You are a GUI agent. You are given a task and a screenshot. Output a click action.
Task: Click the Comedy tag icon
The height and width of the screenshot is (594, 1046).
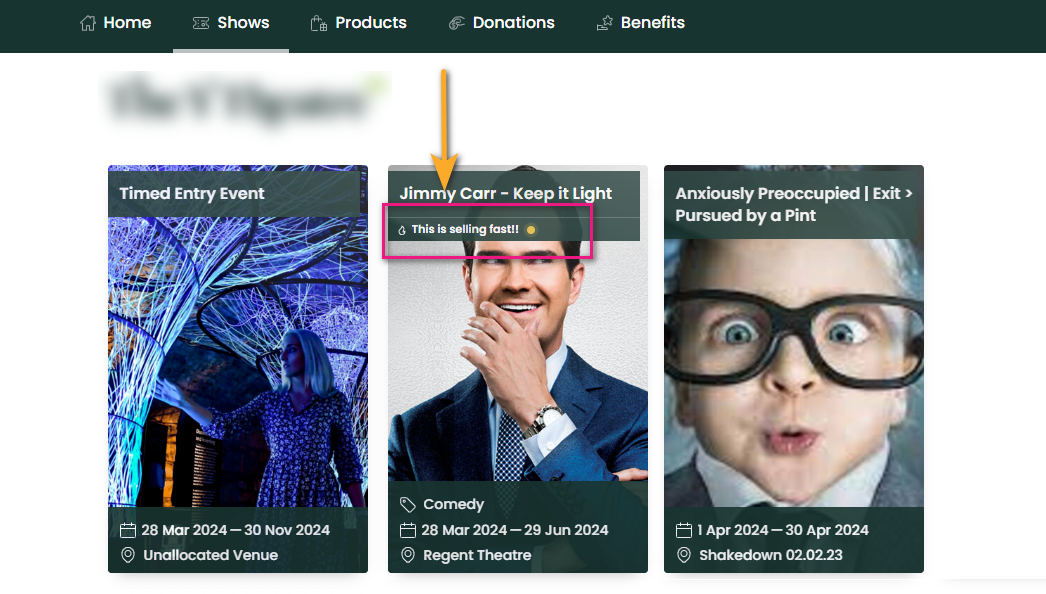[408, 505]
